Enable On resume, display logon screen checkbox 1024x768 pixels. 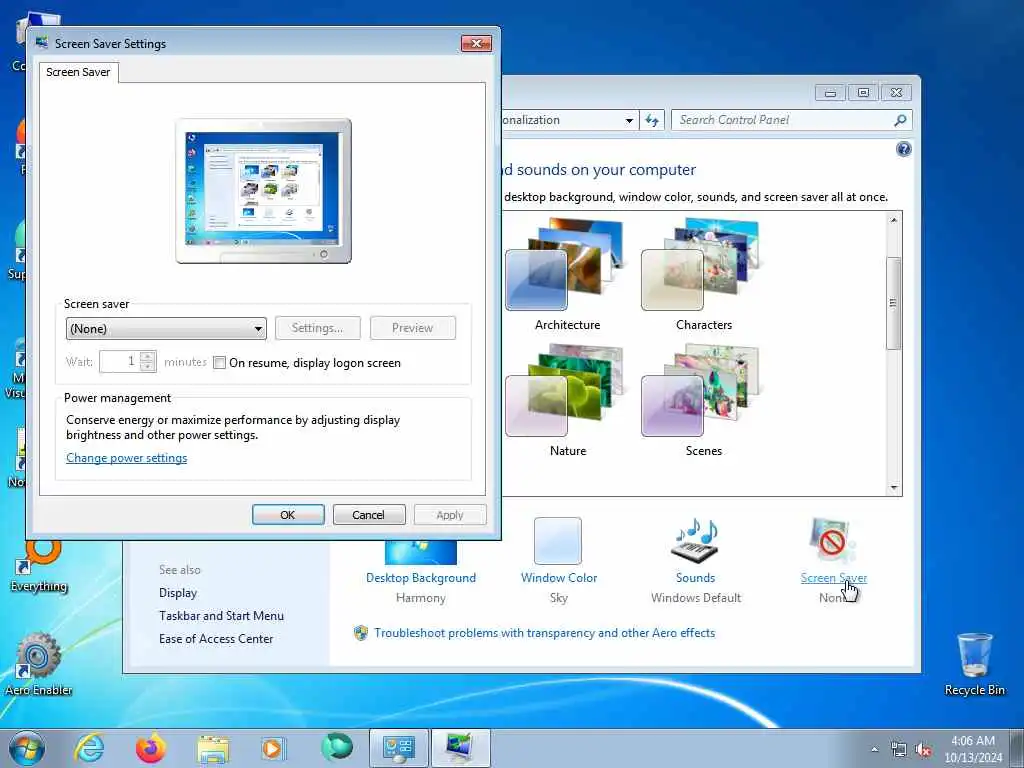click(220, 362)
